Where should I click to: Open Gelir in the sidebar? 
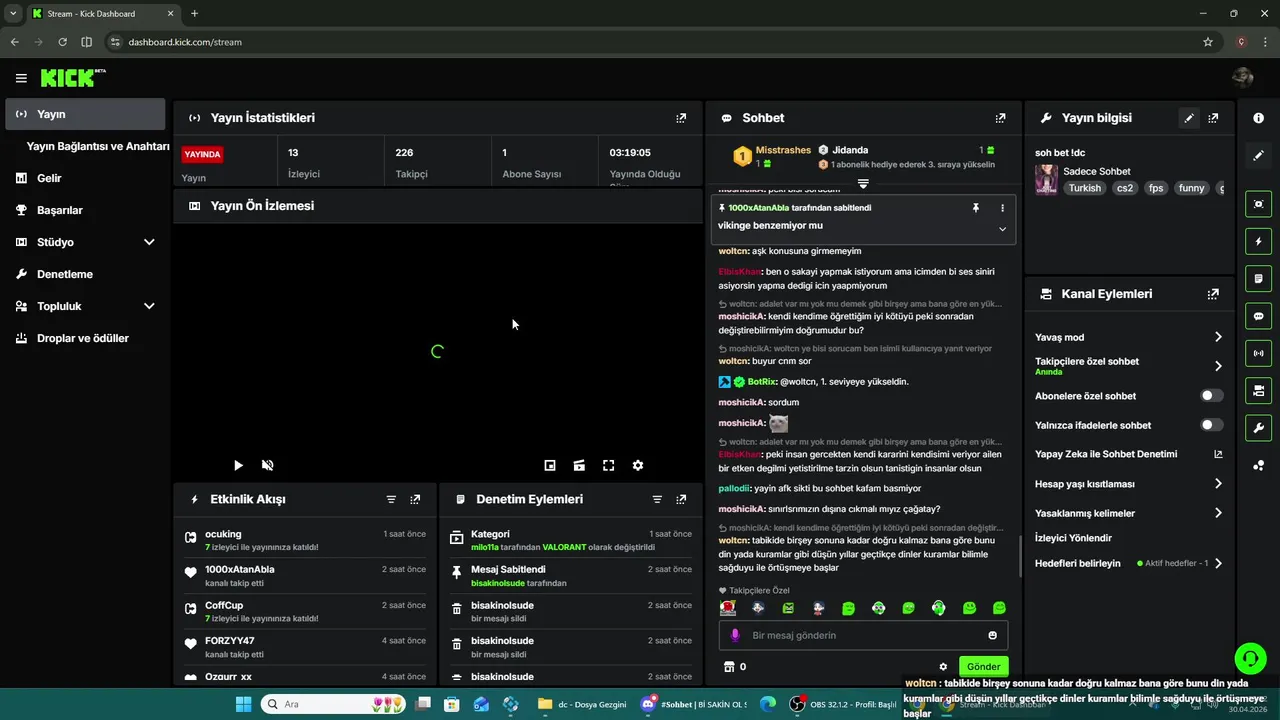(85, 178)
